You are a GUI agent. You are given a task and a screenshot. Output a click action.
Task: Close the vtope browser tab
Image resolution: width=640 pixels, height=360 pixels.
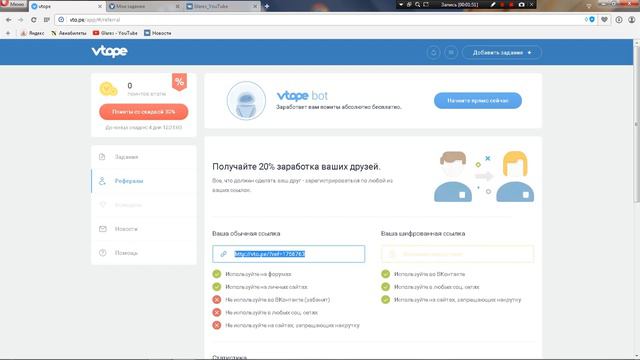(x=100, y=7)
